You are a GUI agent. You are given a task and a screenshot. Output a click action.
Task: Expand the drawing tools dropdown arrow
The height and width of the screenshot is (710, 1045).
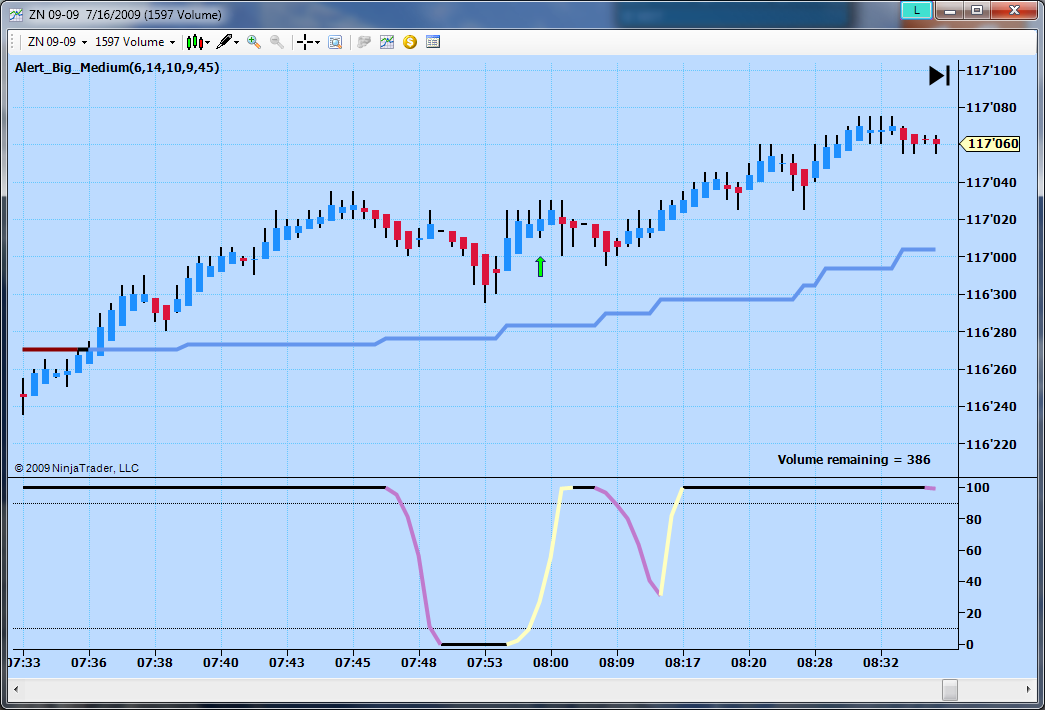237,43
